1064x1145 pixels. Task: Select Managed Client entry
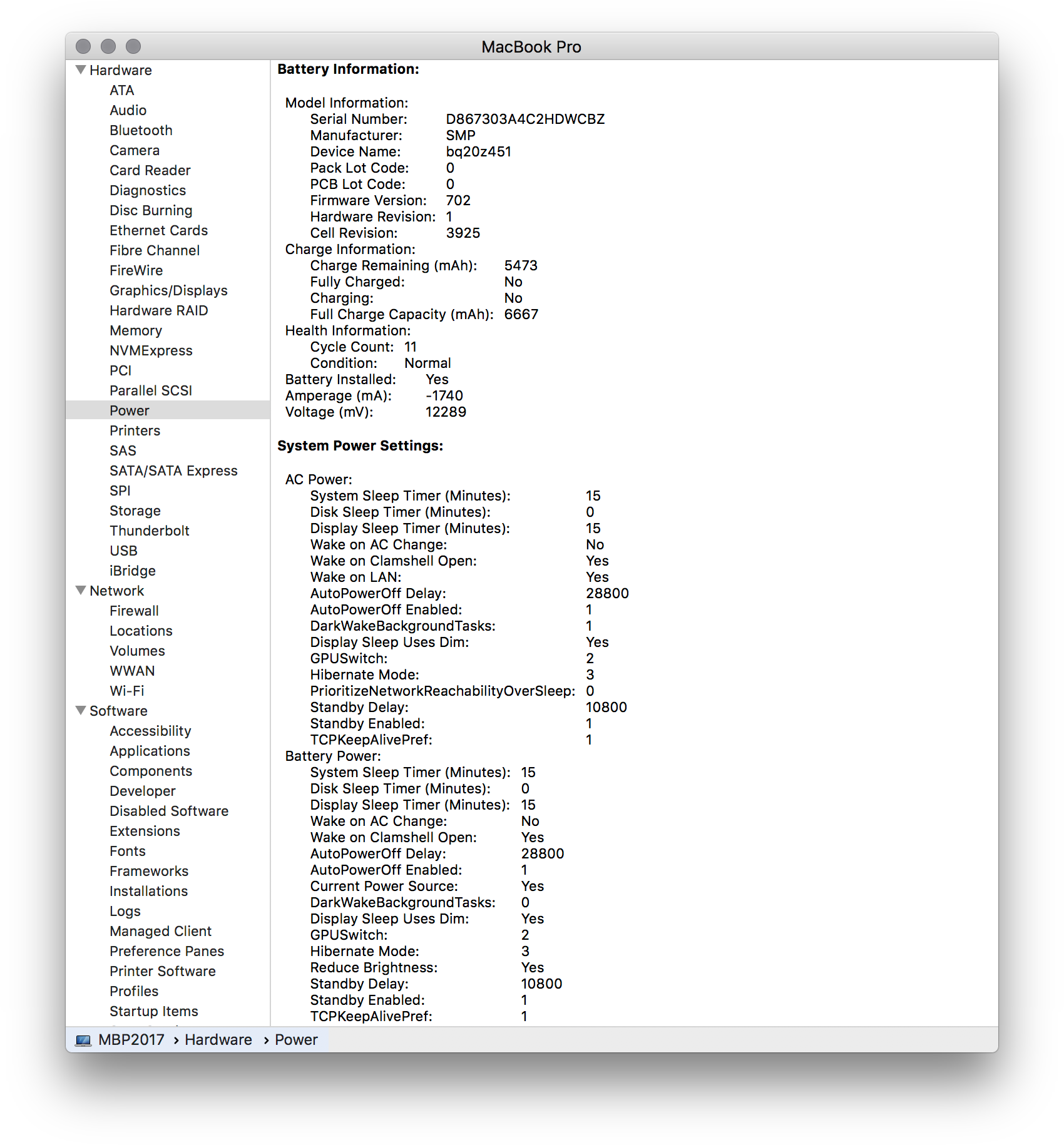coord(160,931)
